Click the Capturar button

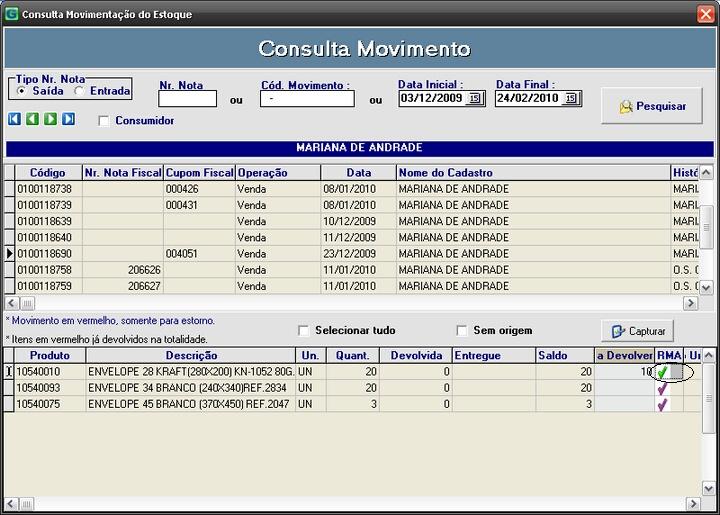point(637,331)
